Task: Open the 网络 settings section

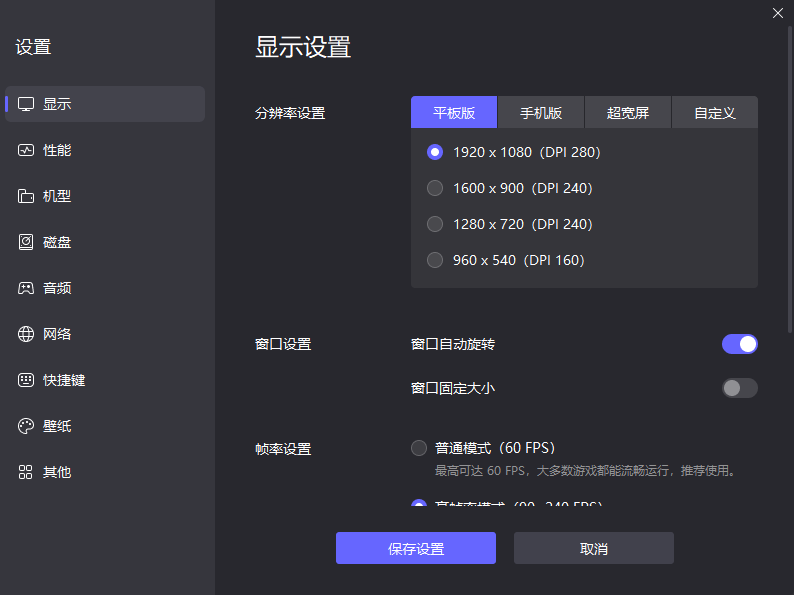Action: coord(105,334)
